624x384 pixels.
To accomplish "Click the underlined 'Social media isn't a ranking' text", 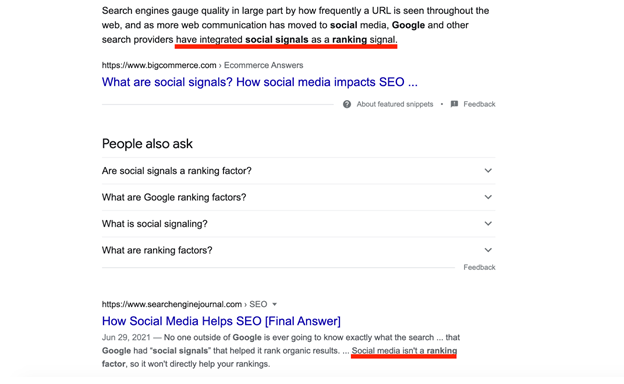I will pyautogui.click(x=404, y=351).
